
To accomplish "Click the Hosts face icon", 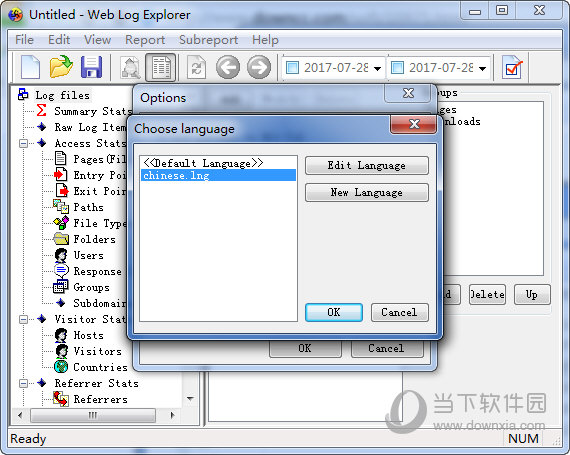I will (61, 335).
